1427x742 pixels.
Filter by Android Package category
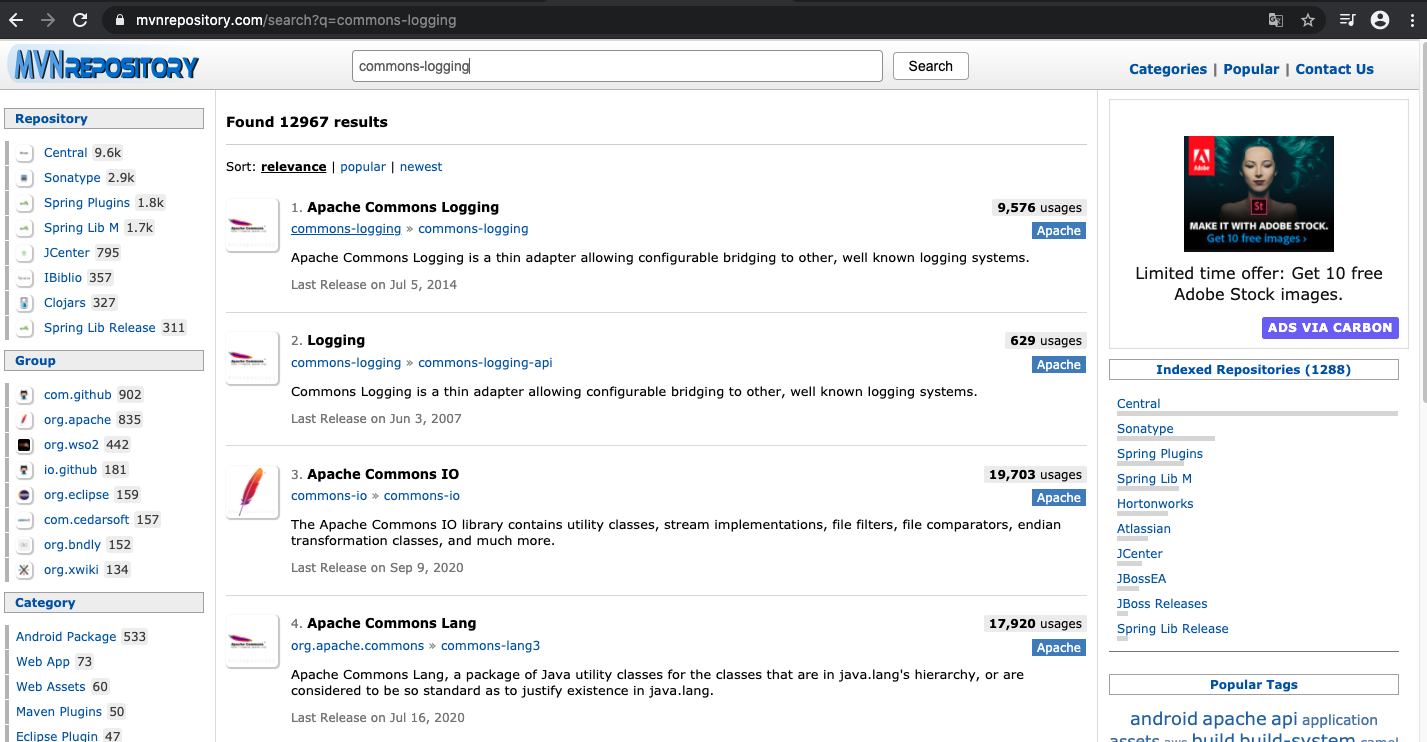(66, 637)
